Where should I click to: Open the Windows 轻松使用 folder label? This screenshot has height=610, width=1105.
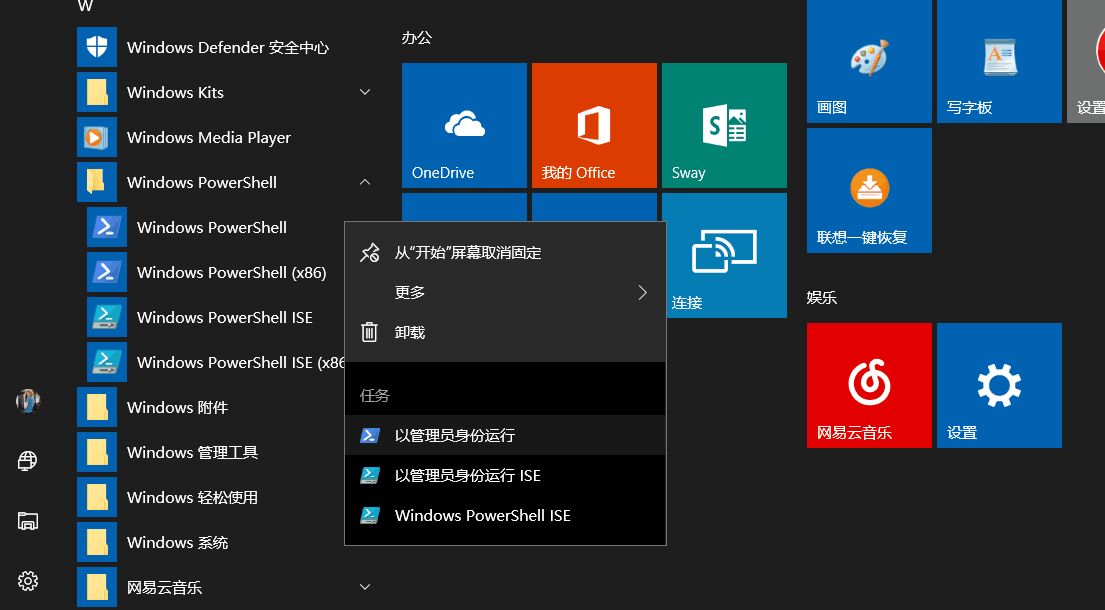[x=192, y=498]
